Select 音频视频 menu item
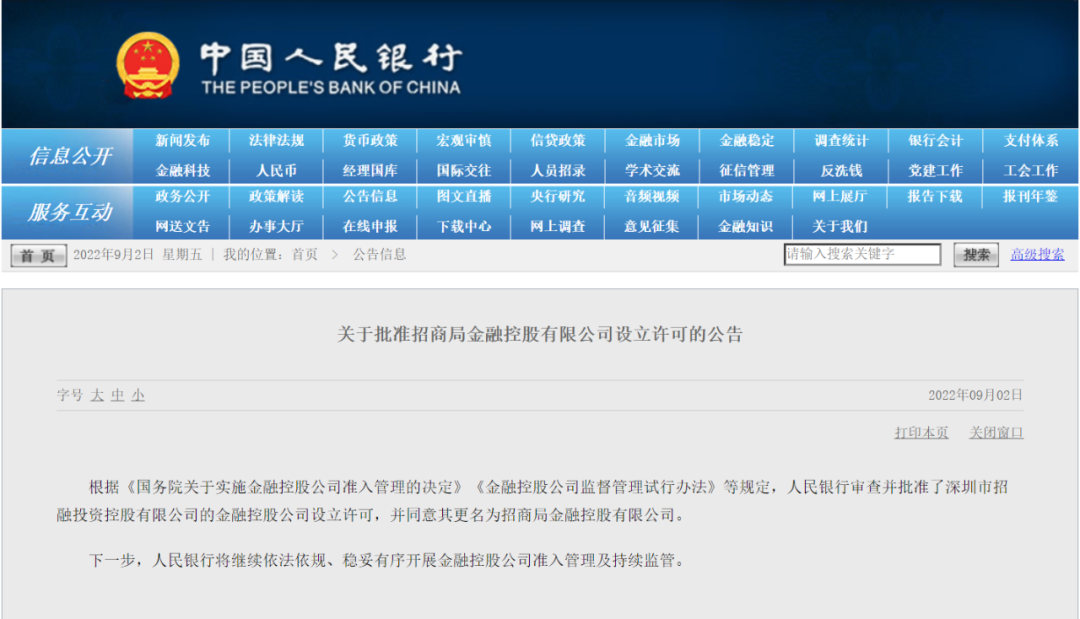This screenshot has height=619, width=1080. 652,196
